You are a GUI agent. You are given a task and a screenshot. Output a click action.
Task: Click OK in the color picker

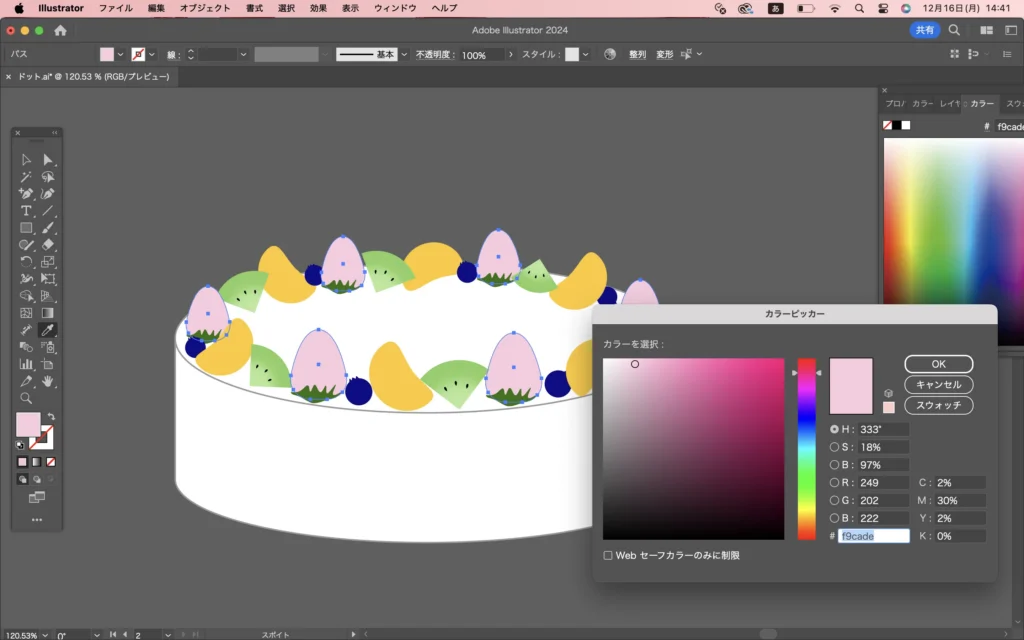pyautogui.click(x=938, y=364)
